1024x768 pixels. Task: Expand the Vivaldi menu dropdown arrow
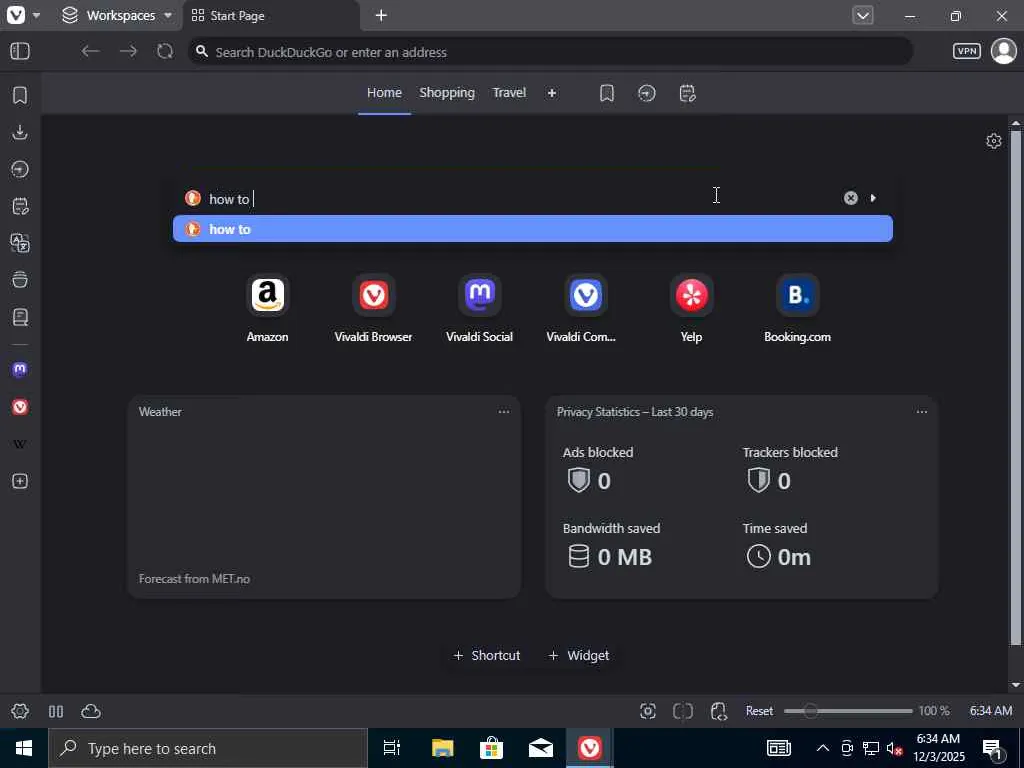click(x=37, y=15)
